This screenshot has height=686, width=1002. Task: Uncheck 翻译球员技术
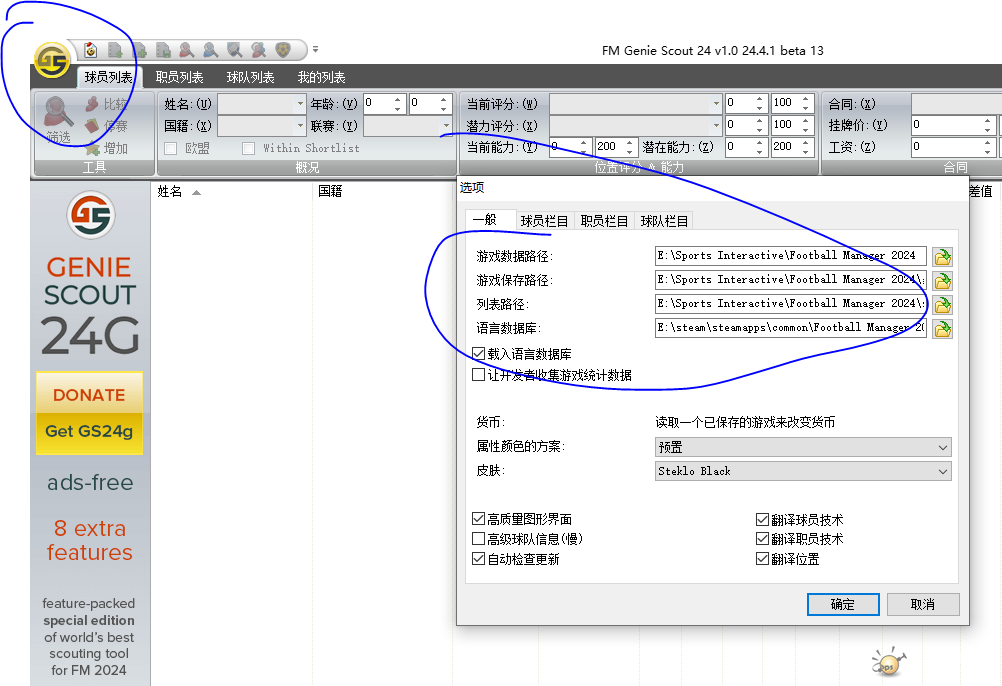coord(762,519)
